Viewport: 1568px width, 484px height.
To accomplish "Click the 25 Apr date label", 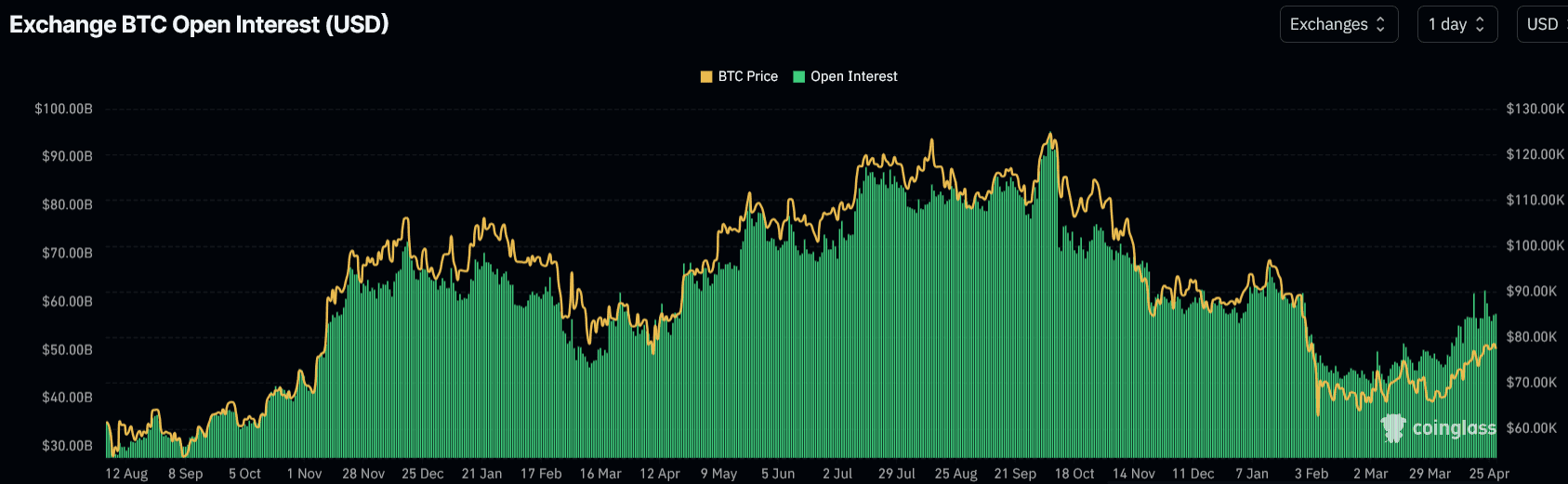I will click(x=1489, y=474).
